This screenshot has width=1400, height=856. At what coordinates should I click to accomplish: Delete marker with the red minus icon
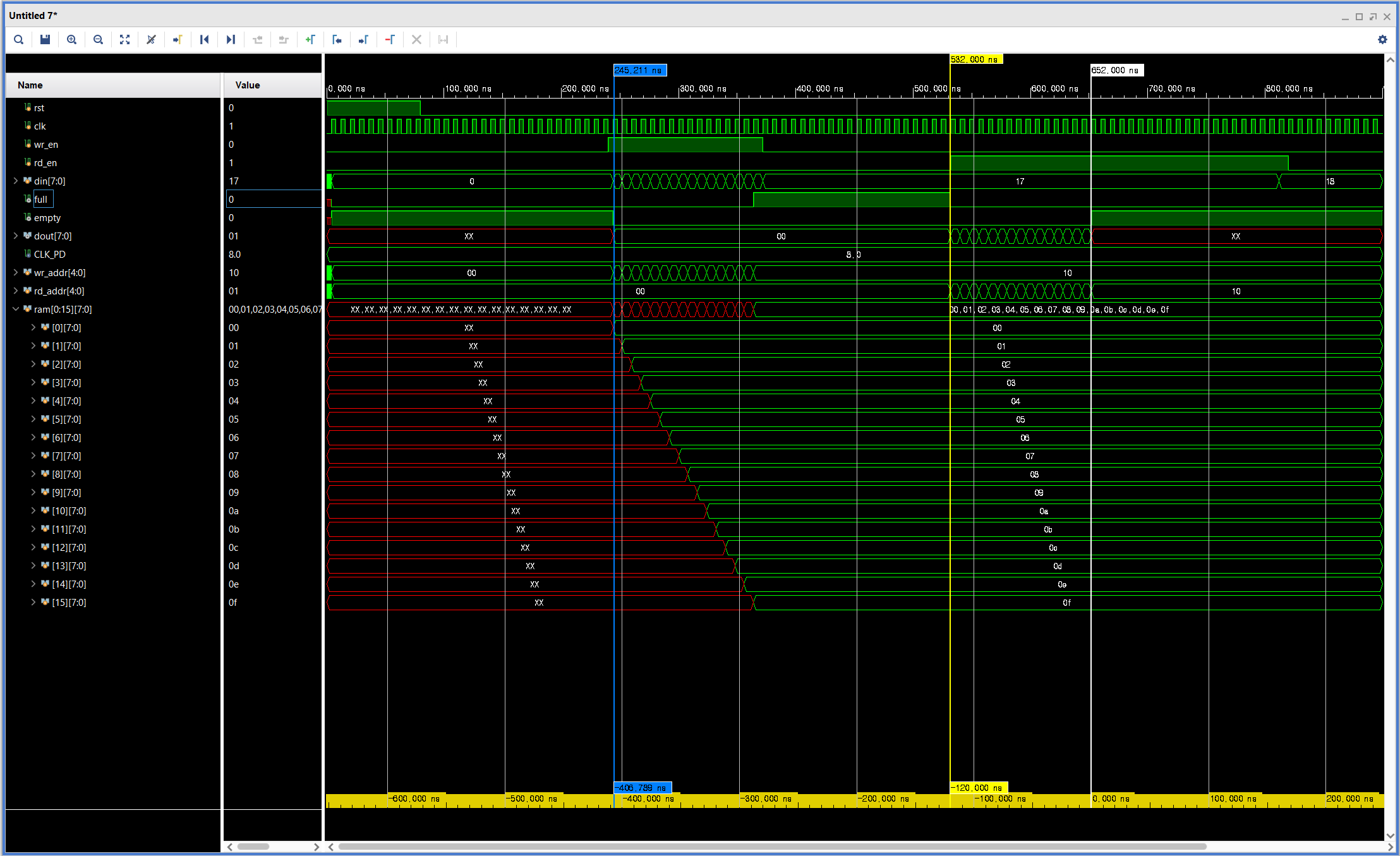[x=390, y=40]
